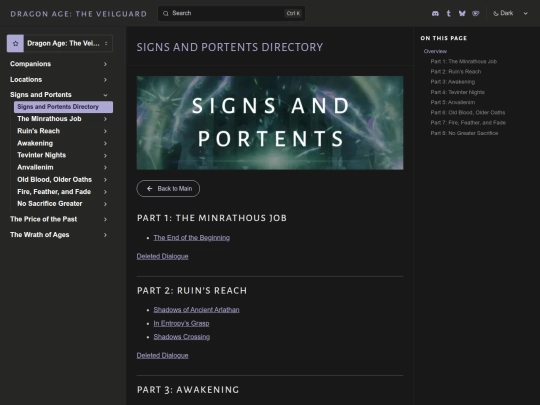Jump to Part 6: Old Blood, Older Oaths

(x=467, y=113)
